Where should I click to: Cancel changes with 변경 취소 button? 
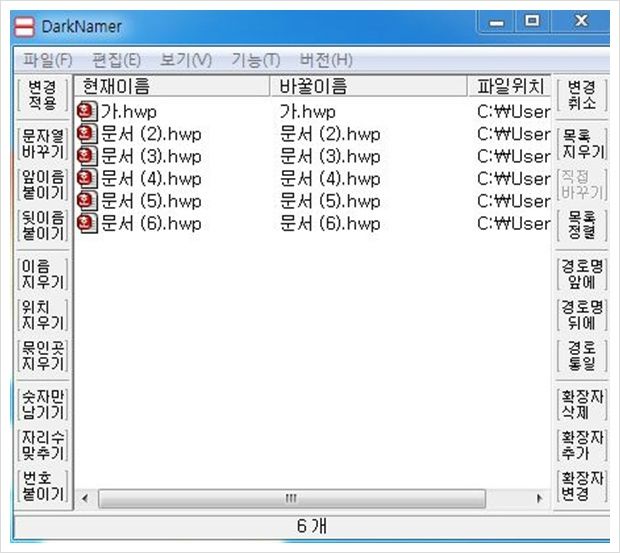(582, 95)
